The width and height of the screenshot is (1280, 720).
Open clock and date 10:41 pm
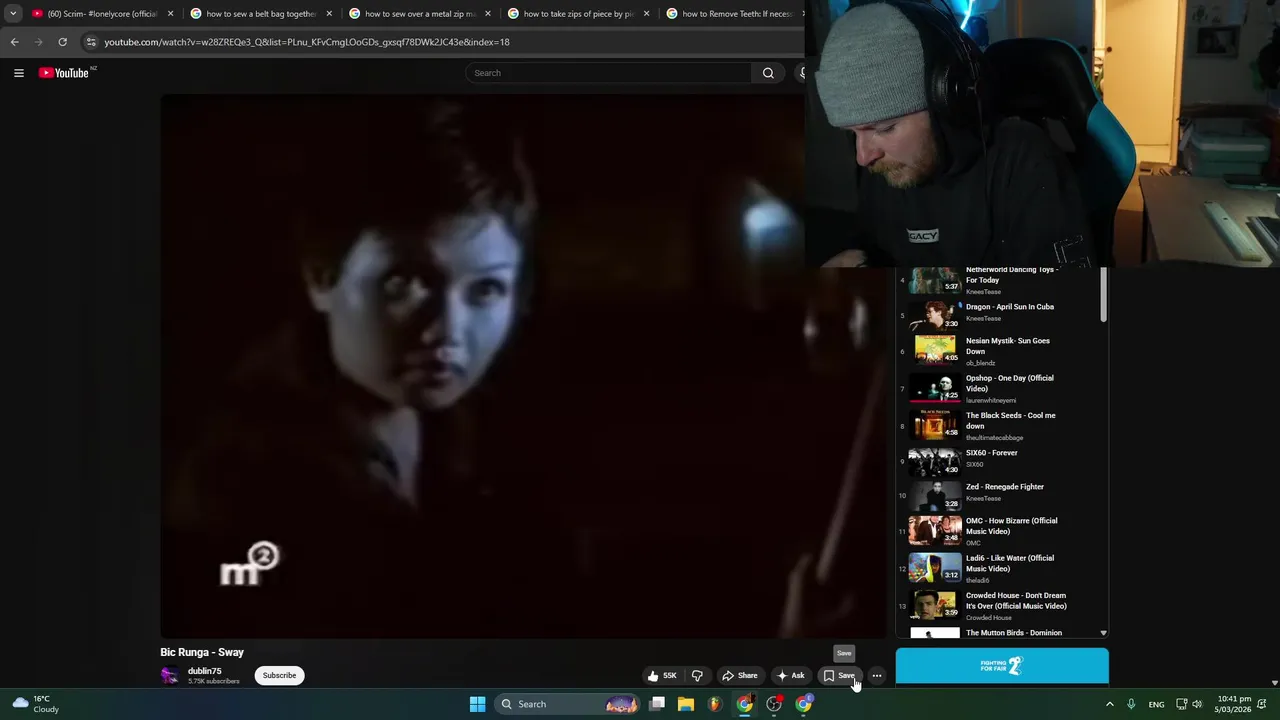[1233, 704]
